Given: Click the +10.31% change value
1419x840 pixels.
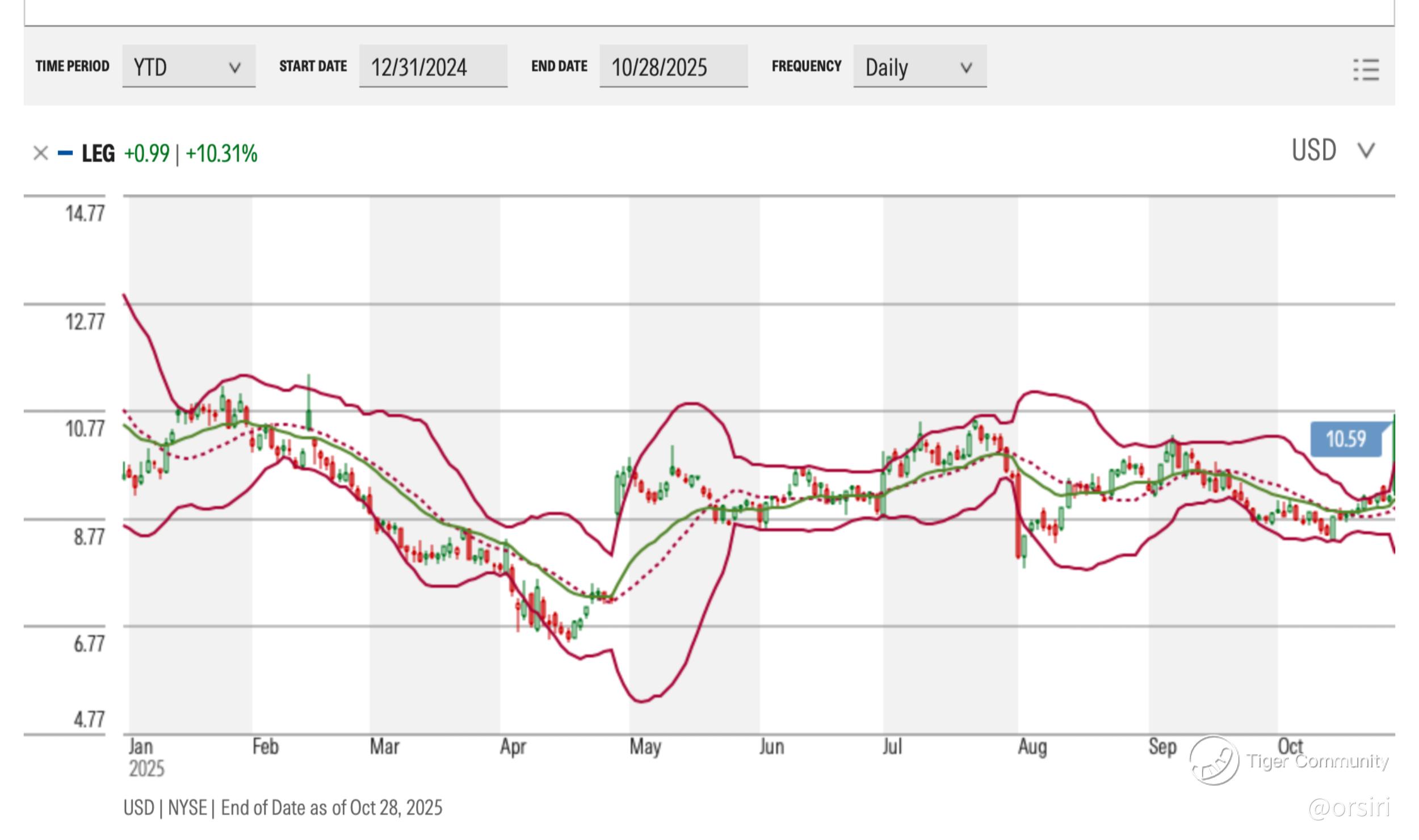Looking at the screenshot, I should click(221, 154).
